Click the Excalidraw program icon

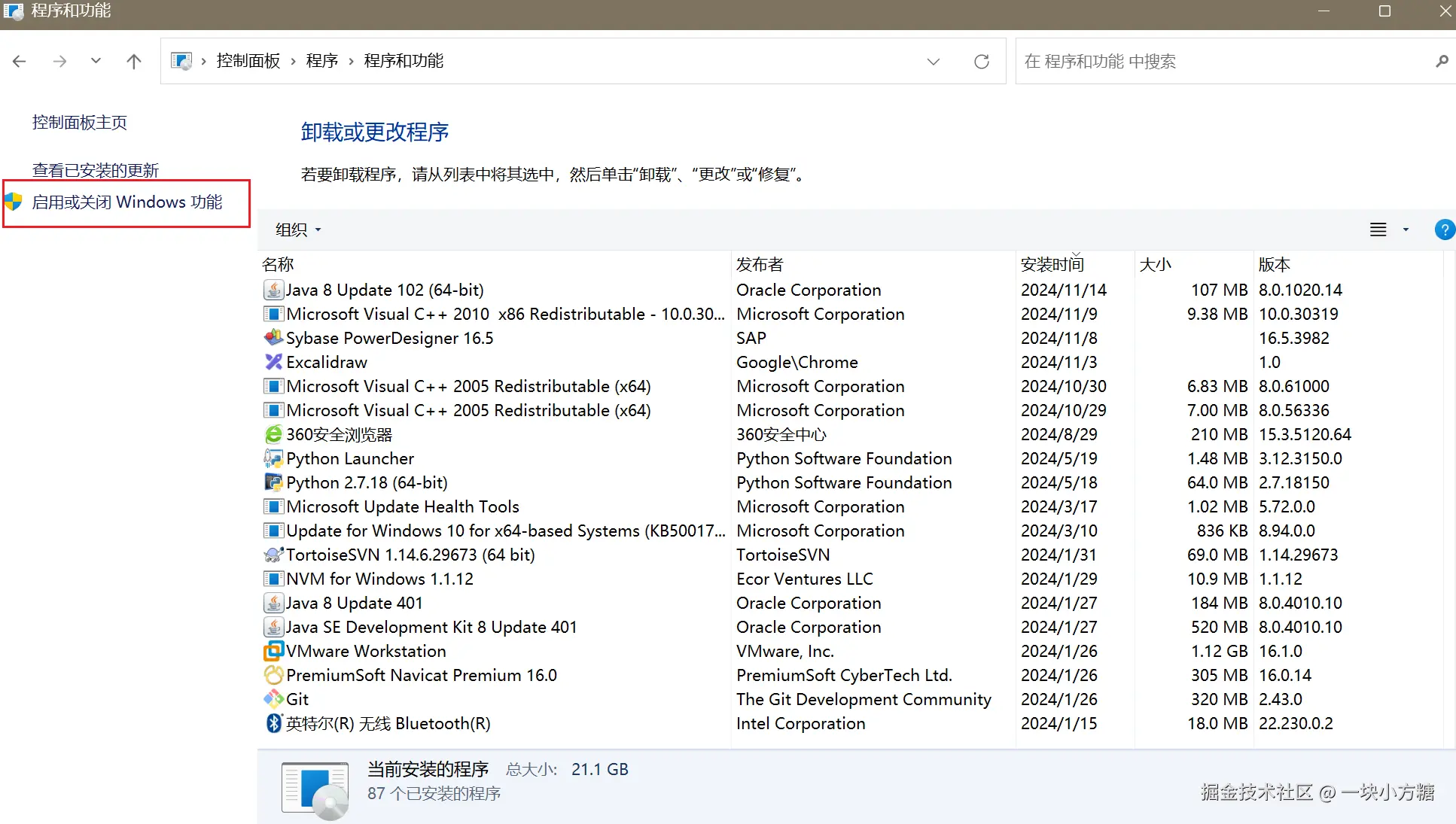tap(273, 363)
